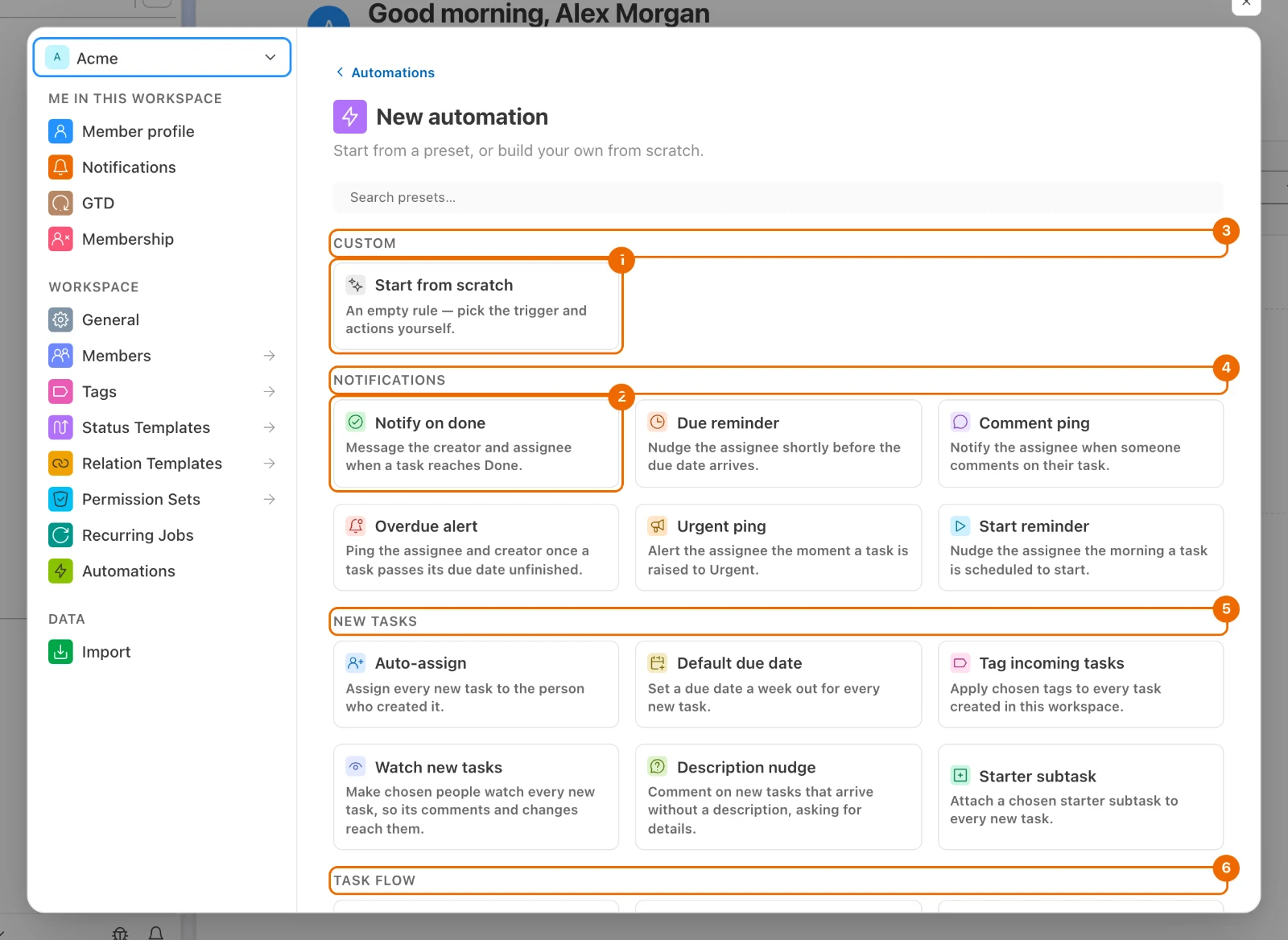
Task: Click the Import download icon
Action: pos(60,652)
